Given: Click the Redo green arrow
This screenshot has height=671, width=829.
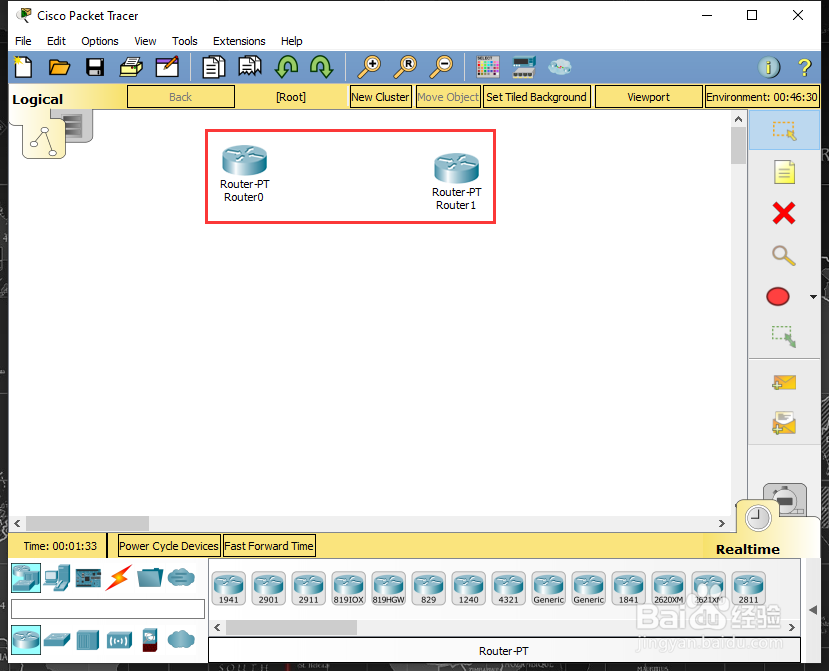Looking at the screenshot, I should tap(321, 67).
